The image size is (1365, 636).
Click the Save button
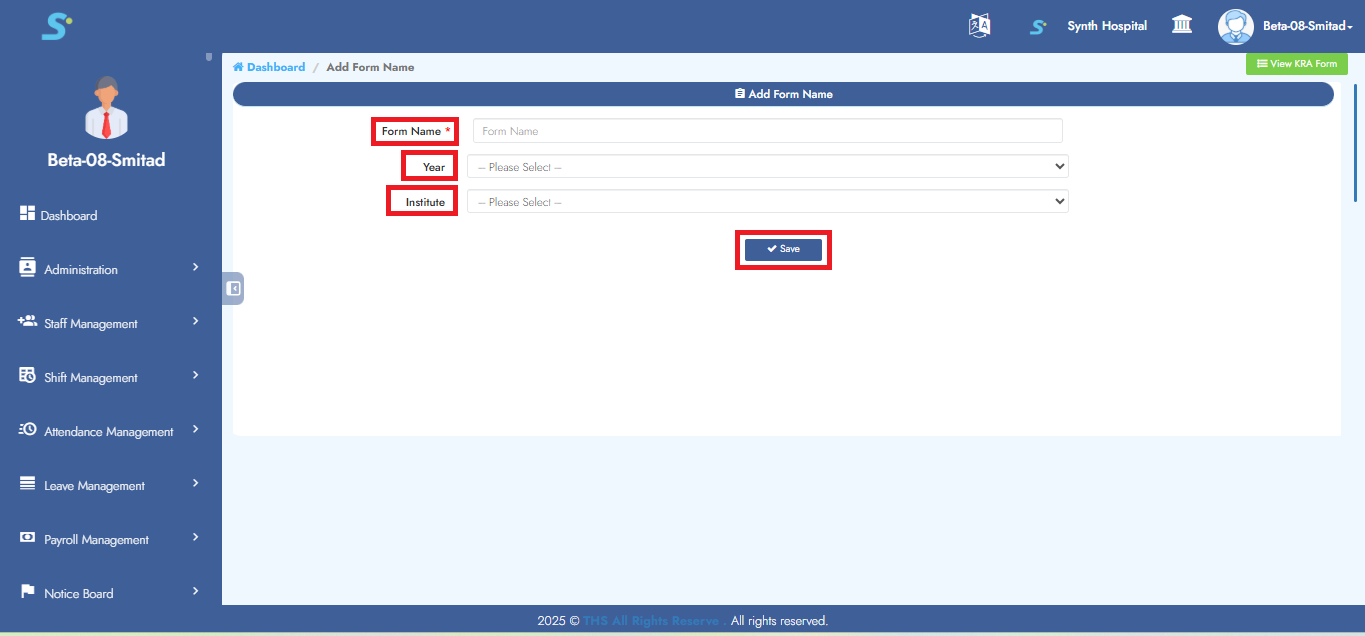click(x=783, y=249)
